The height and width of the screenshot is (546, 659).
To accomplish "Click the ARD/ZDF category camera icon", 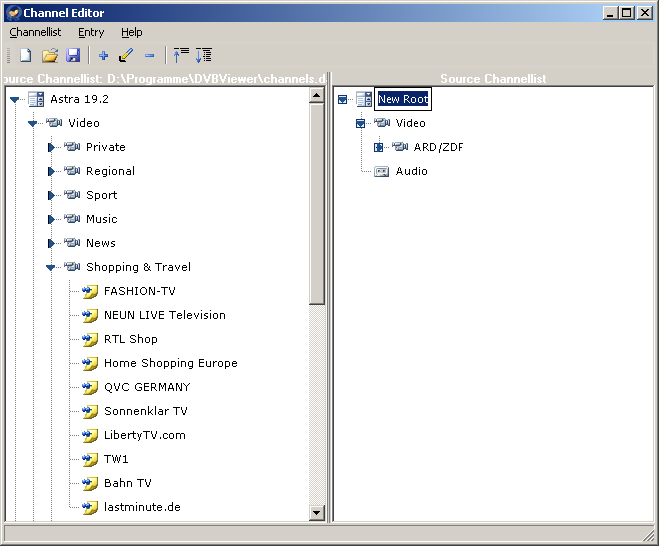I will (x=400, y=147).
